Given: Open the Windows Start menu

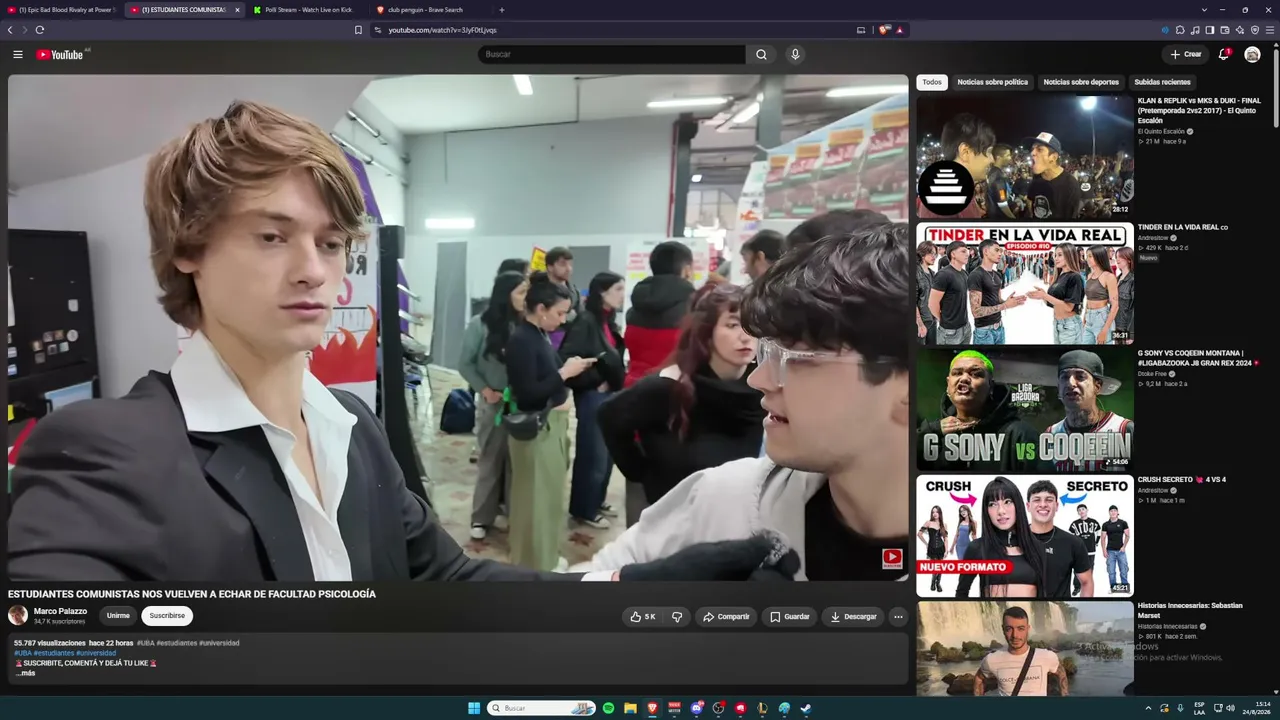Looking at the screenshot, I should (x=474, y=708).
